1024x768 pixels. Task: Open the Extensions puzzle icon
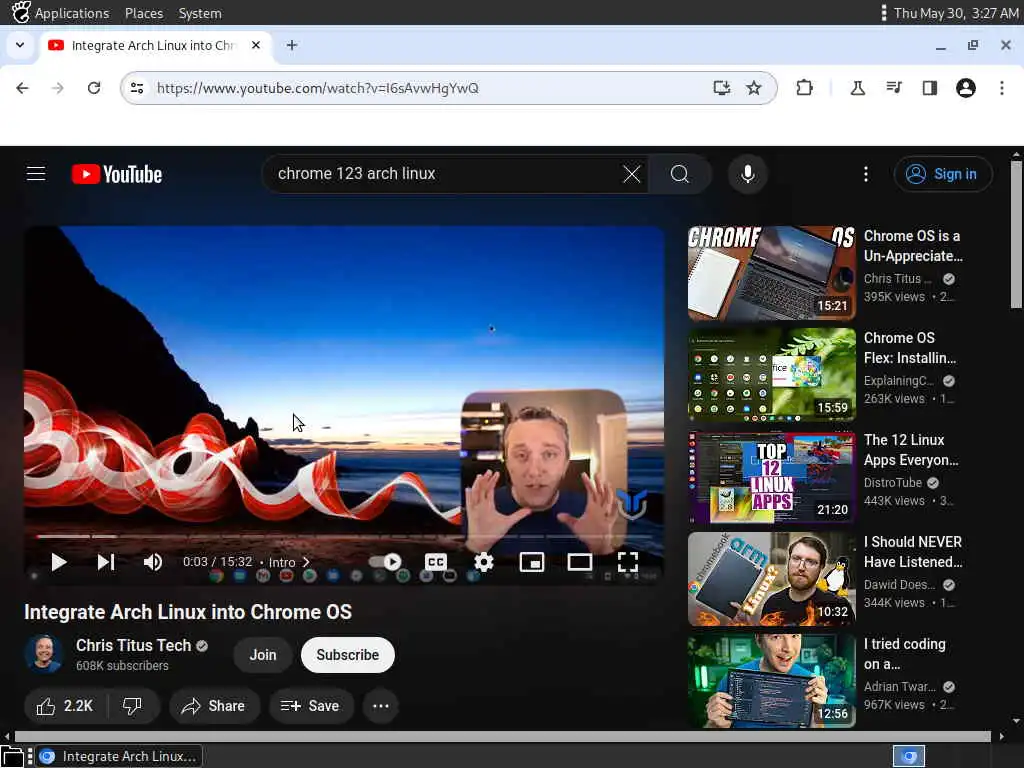click(x=805, y=88)
